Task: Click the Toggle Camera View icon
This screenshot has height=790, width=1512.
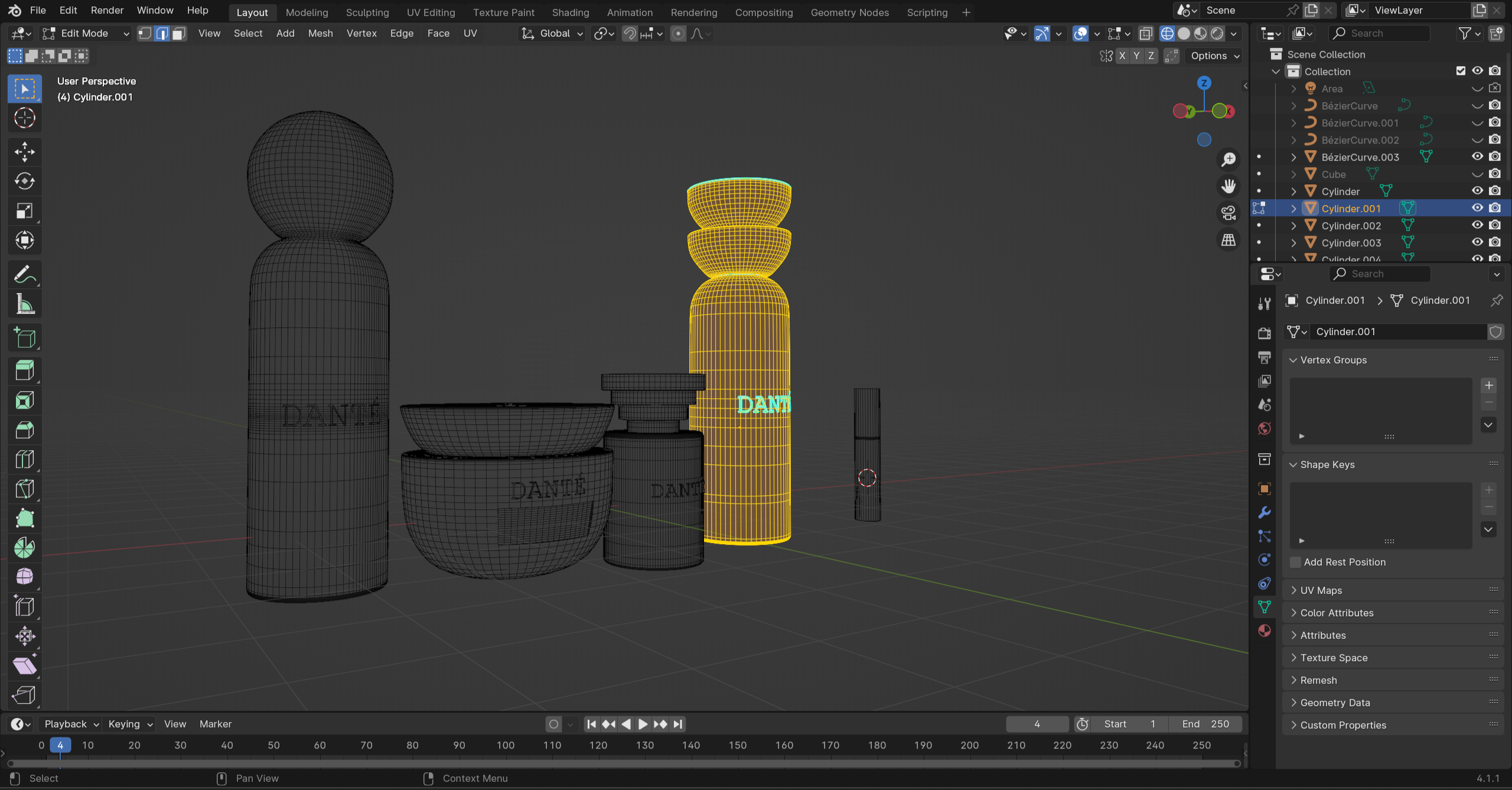Action: click(1228, 213)
